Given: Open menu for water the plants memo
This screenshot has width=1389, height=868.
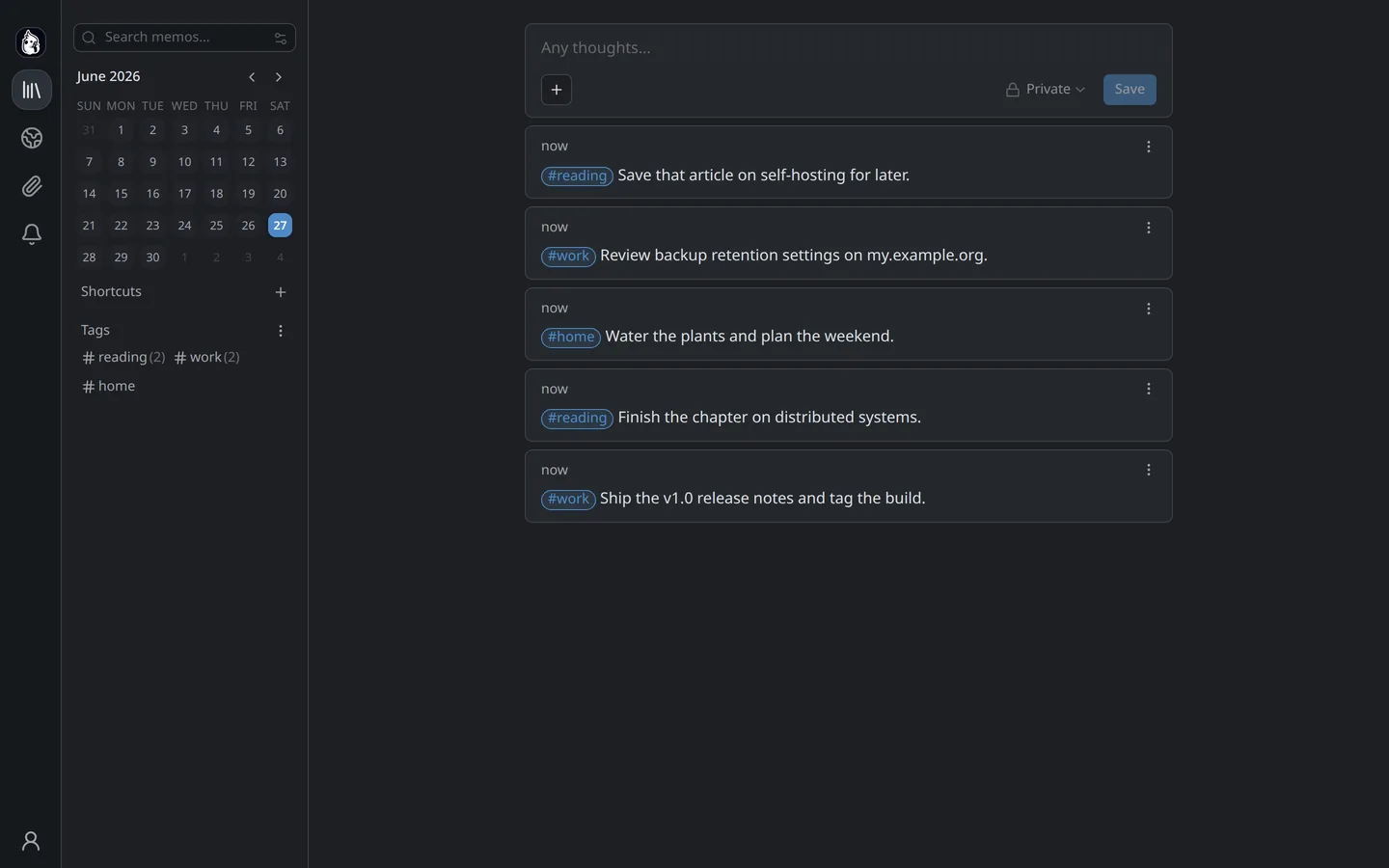Looking at the screenshot, I should tap(1149, 309).
